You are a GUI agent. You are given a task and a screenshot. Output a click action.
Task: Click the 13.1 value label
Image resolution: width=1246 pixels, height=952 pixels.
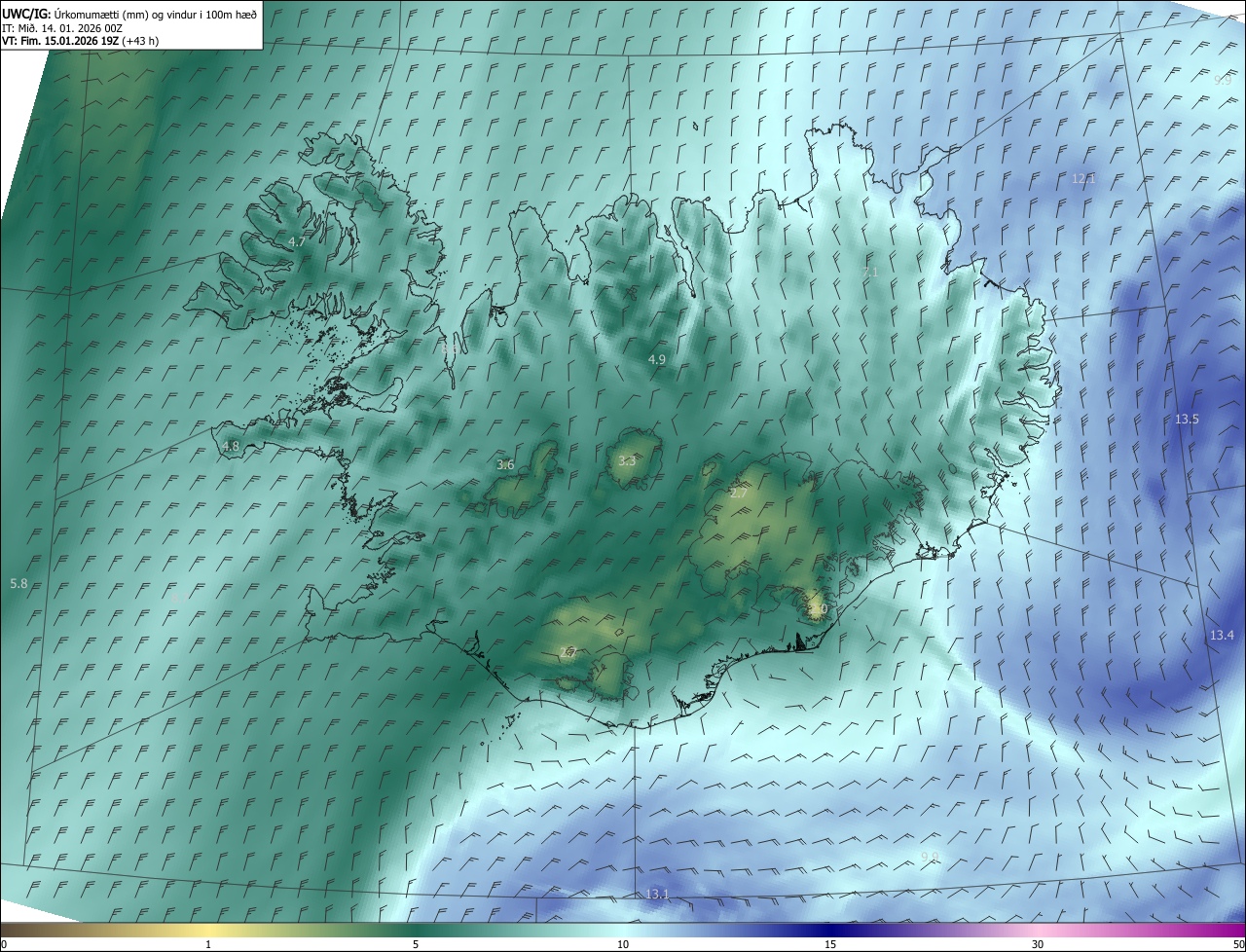click(657, 894)
